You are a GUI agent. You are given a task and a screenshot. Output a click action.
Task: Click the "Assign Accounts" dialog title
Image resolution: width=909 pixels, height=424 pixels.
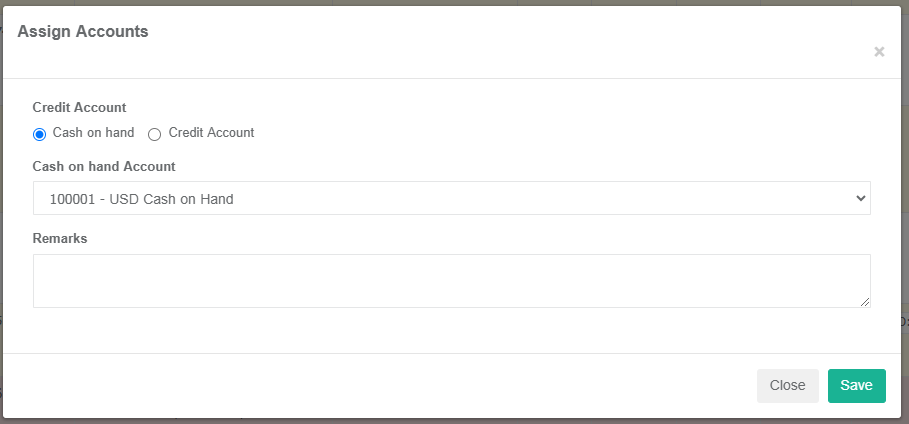[x=83, y=32]
